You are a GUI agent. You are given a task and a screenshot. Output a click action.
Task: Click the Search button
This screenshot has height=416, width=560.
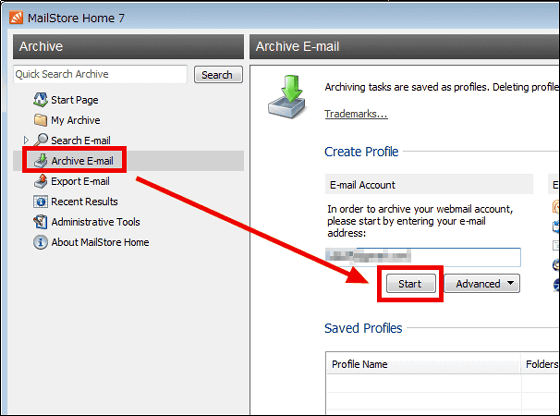click(x=218, y=75)
